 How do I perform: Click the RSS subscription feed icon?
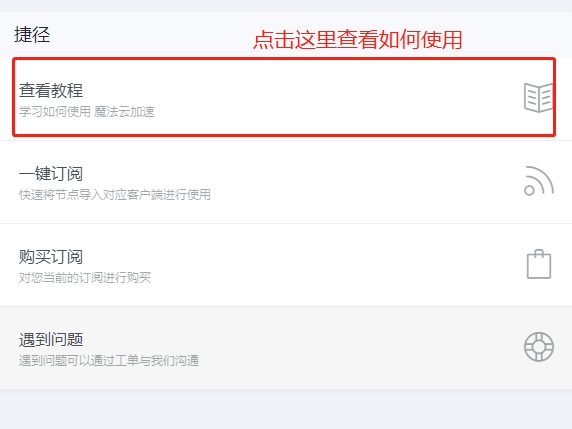539,181
